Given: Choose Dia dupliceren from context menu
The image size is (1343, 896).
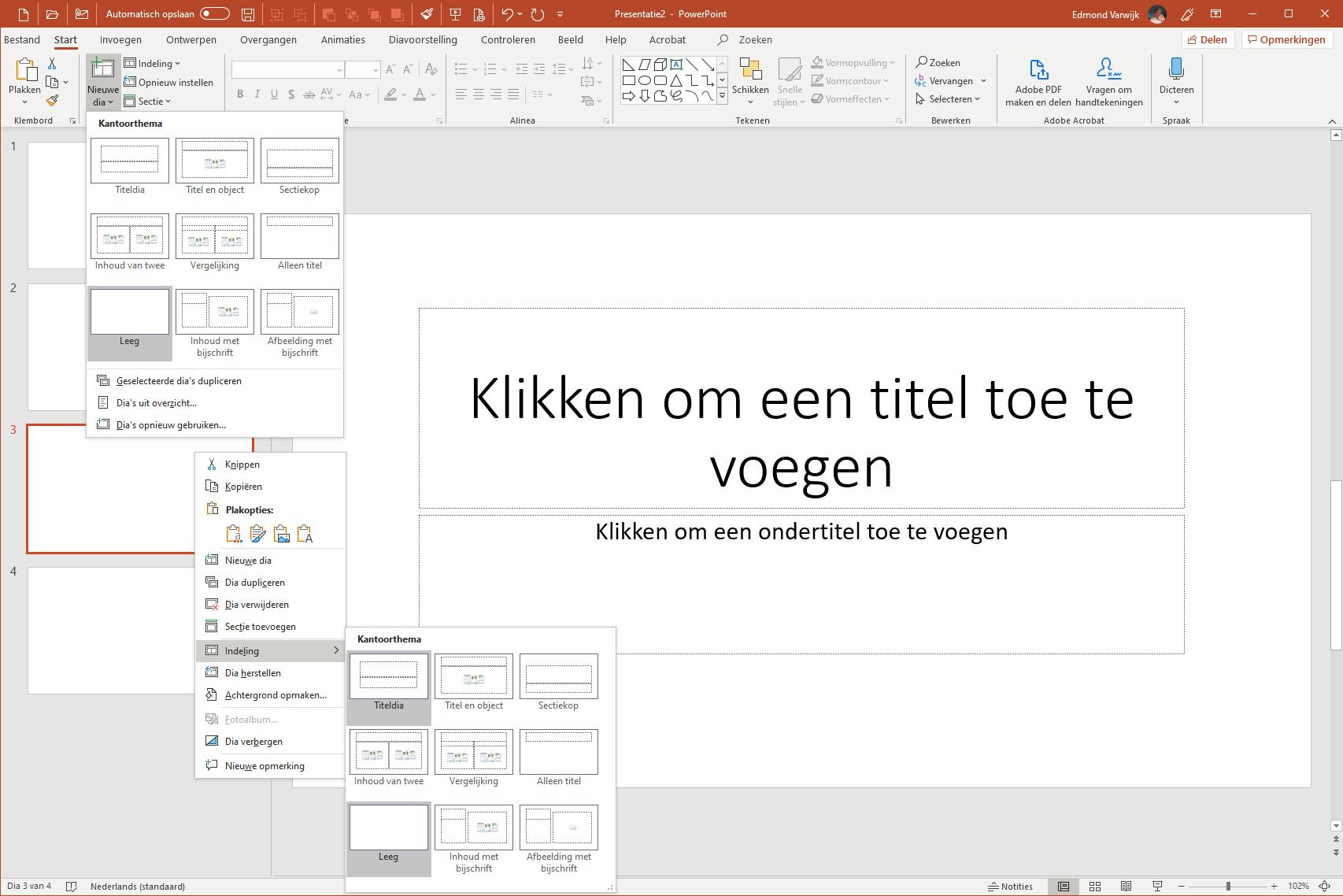Looking at the screenshot, I should point(254,583).
